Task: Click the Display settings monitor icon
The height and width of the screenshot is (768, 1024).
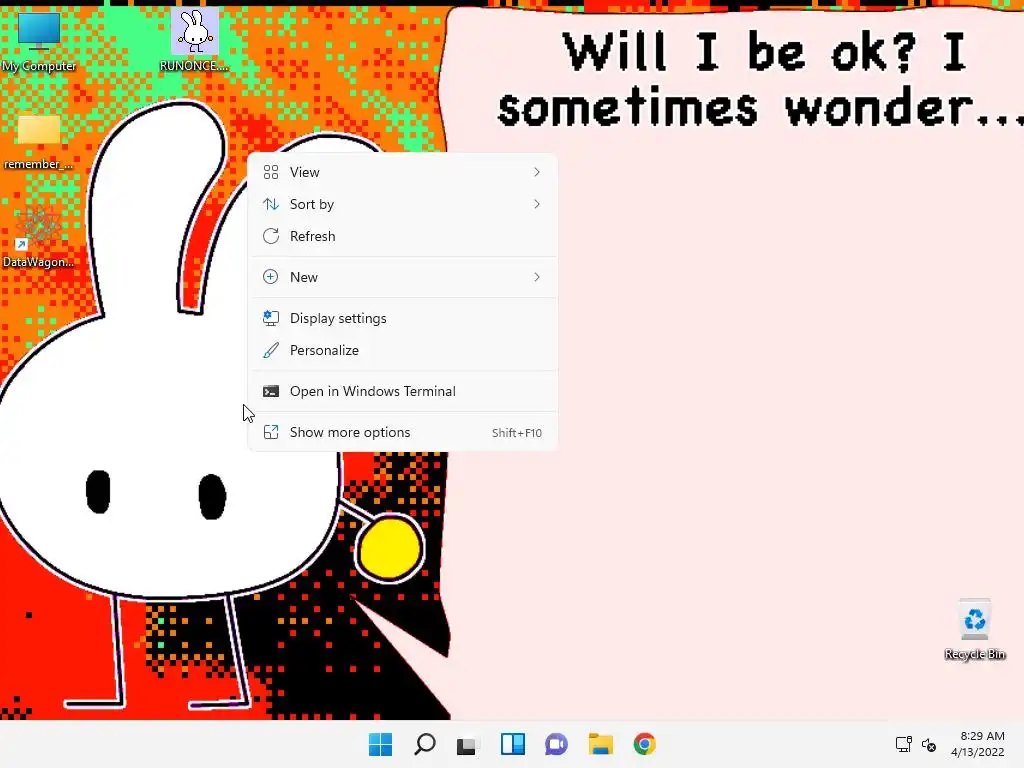Action: click(271, 318)
